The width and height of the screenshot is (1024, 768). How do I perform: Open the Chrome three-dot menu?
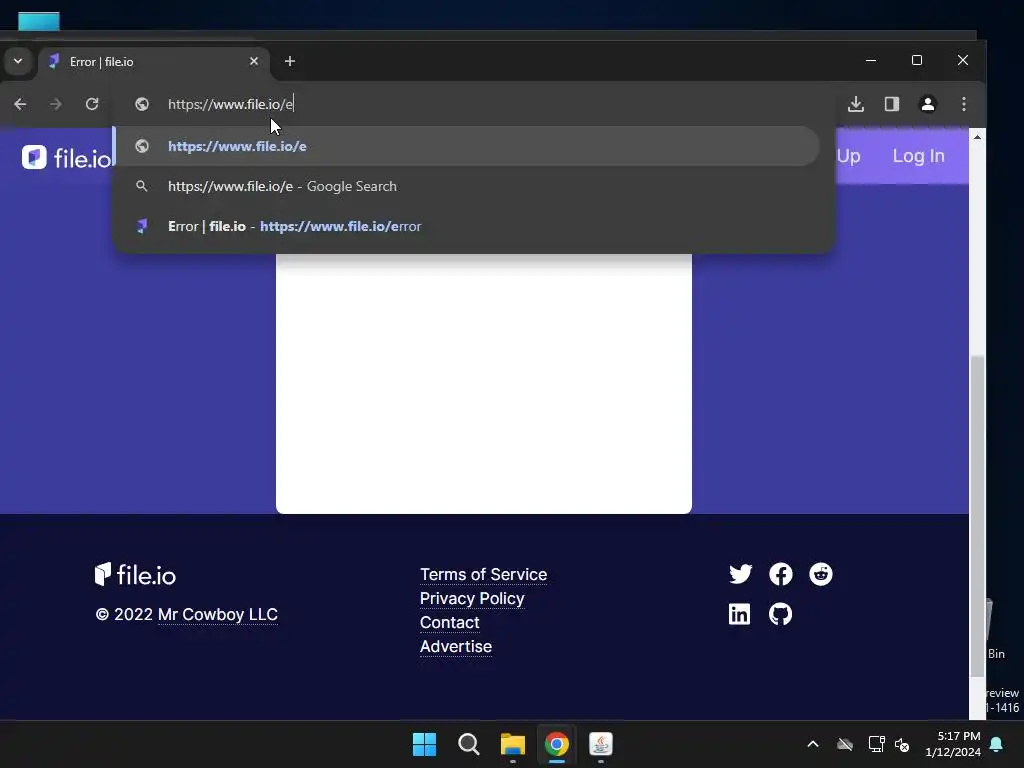pos(964,104)
